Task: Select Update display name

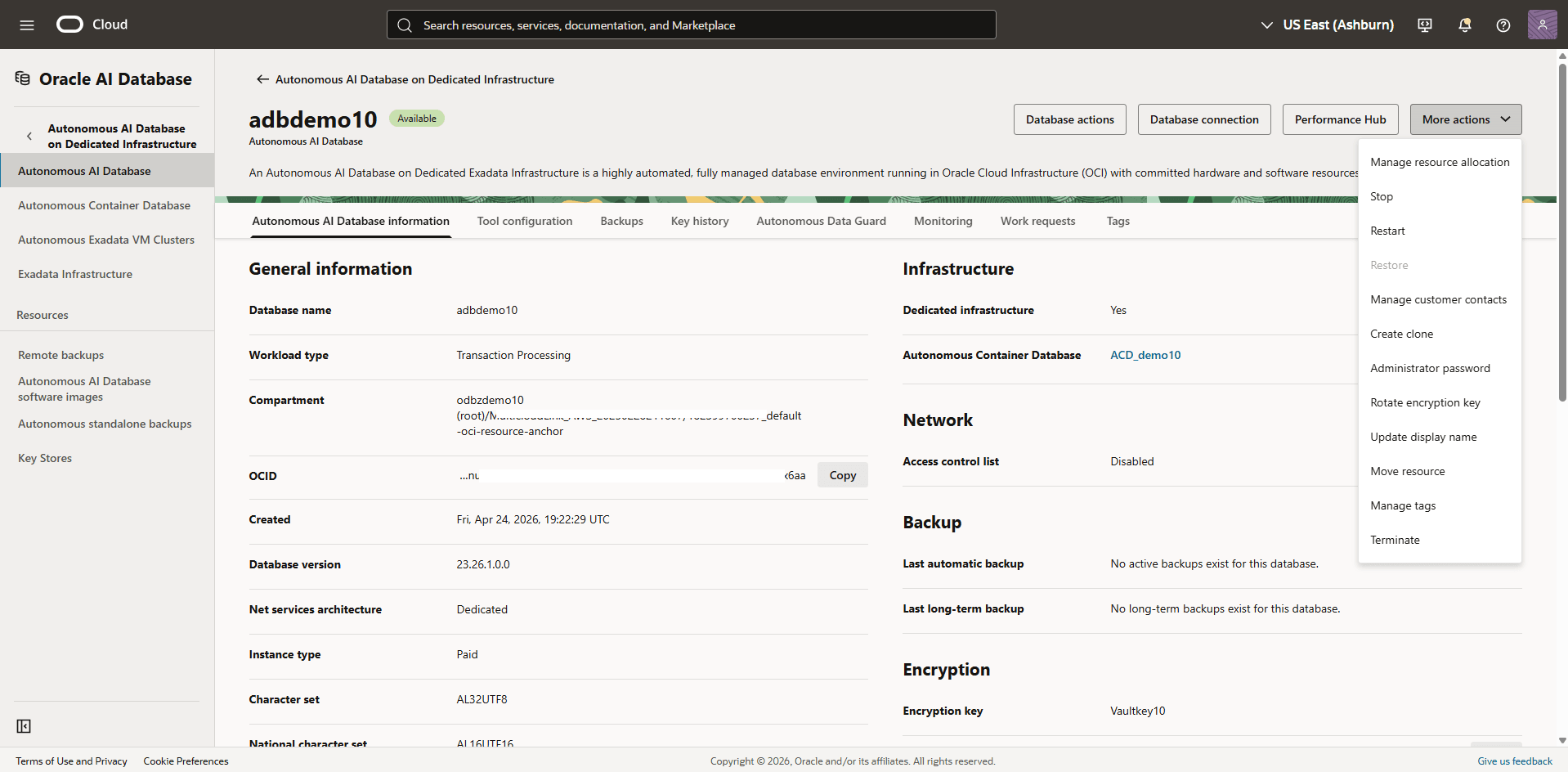Action: 1440,437
